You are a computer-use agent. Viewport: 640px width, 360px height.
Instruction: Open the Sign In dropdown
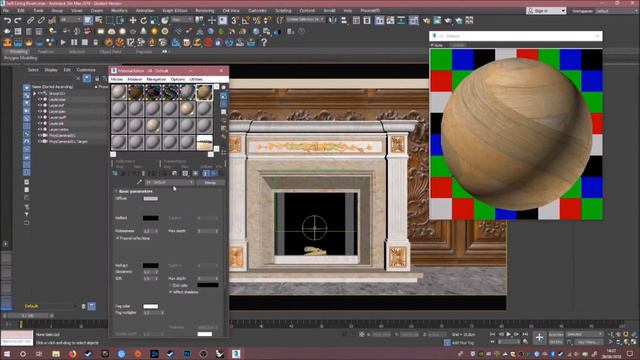point(547,11)
